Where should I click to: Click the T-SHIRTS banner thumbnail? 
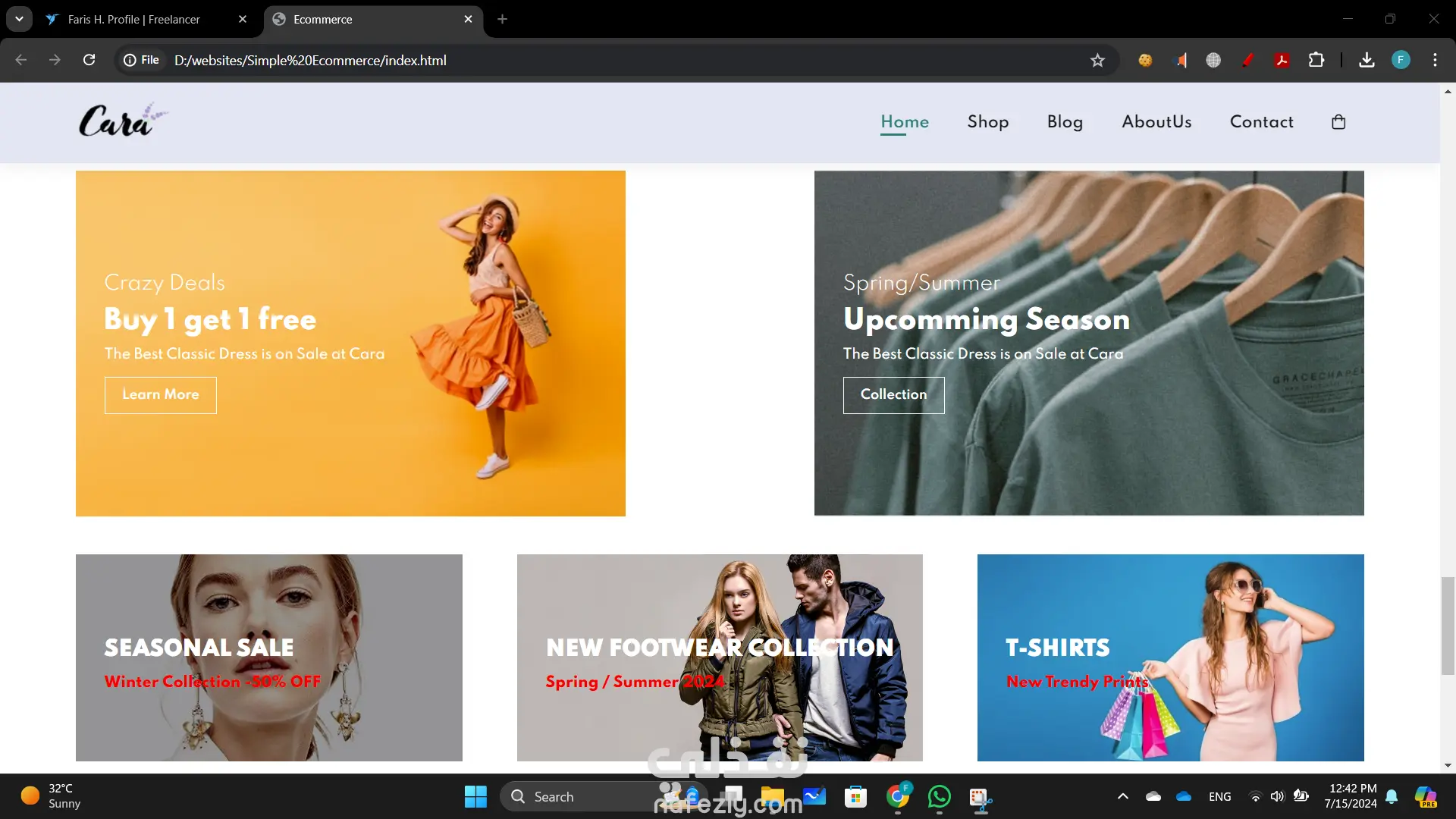pos(1170,657)
